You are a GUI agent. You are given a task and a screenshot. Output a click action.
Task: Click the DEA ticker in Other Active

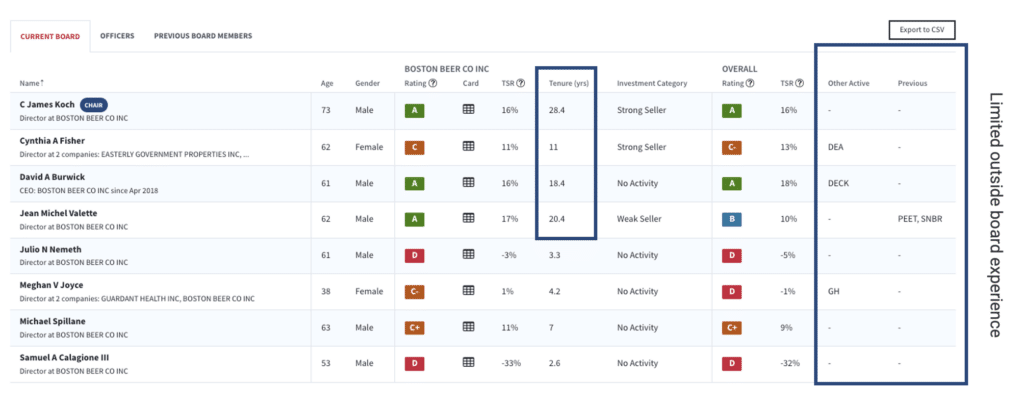[835, 147]
